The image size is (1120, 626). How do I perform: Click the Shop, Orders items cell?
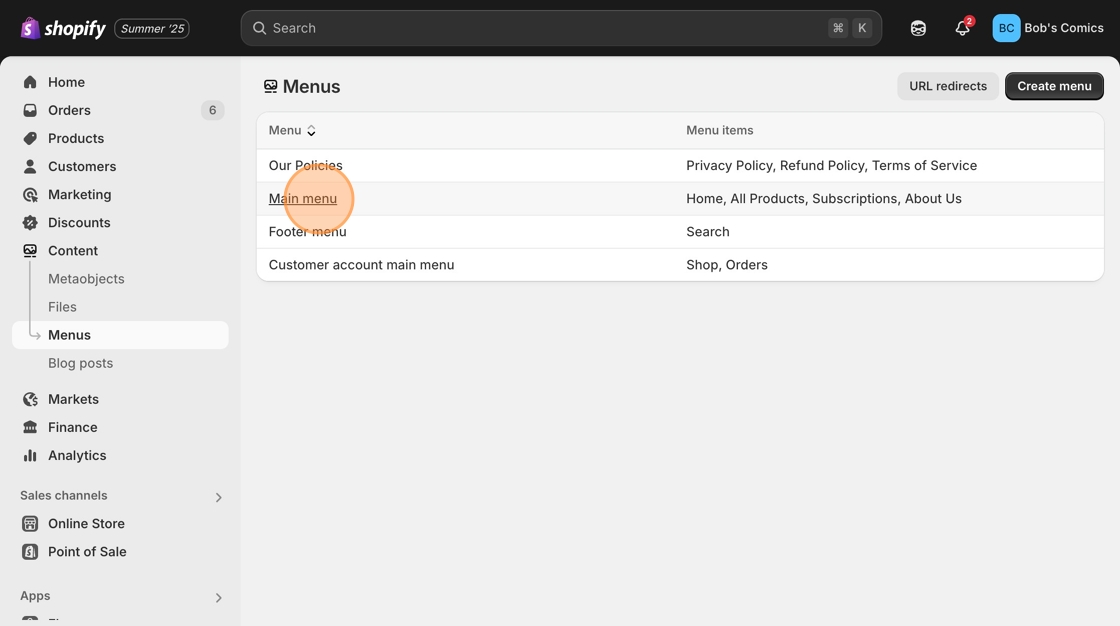(726, 264)
